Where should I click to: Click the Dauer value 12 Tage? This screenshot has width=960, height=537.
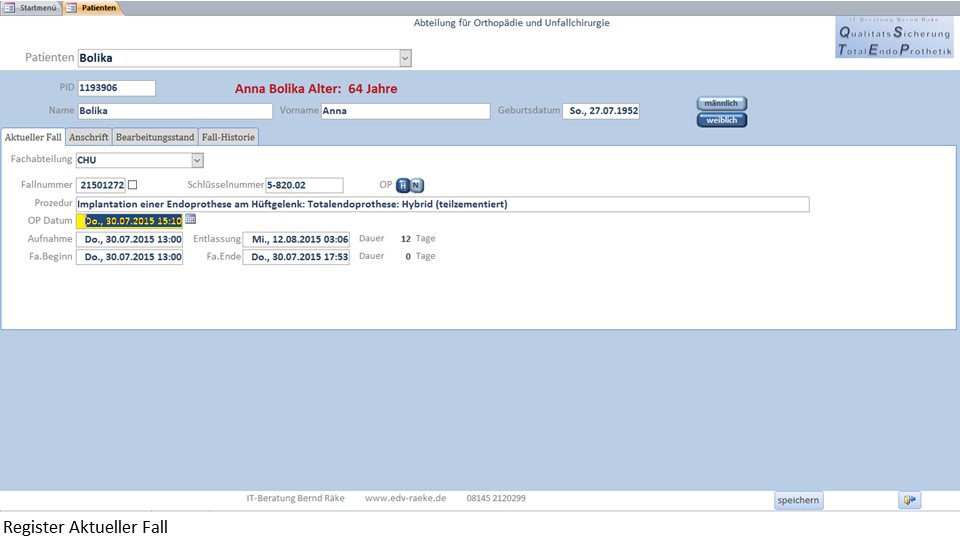pyautogui.click(x=418, y=239)
